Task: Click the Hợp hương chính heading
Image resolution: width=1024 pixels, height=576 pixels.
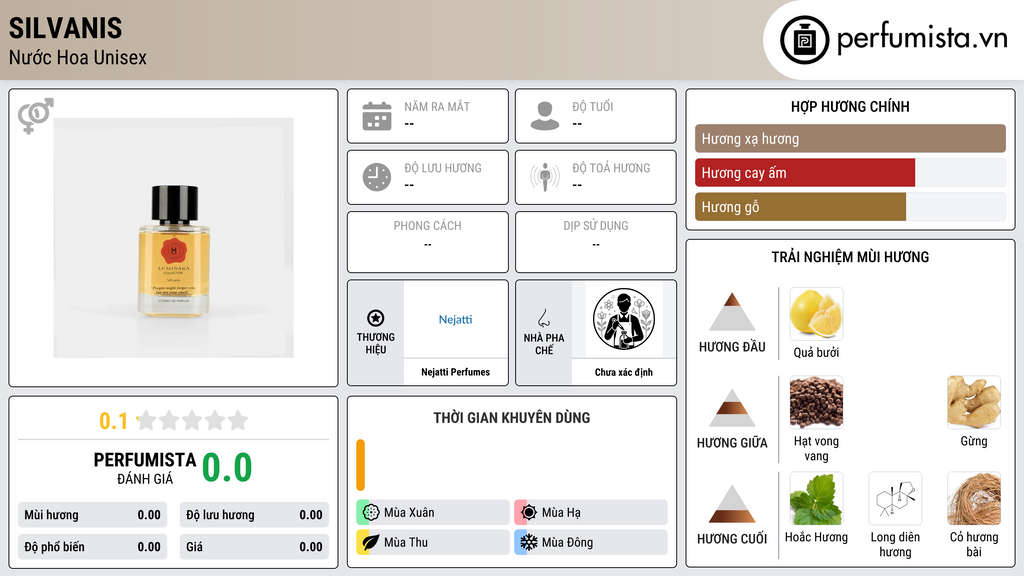Action: point(850,106)
